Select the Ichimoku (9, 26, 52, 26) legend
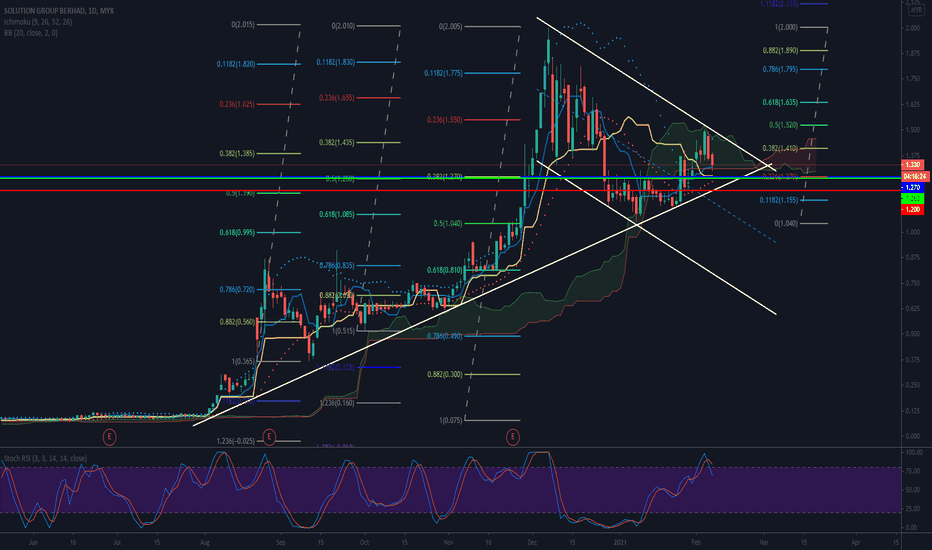Screen dimensions: 932x550 point(38,22)
